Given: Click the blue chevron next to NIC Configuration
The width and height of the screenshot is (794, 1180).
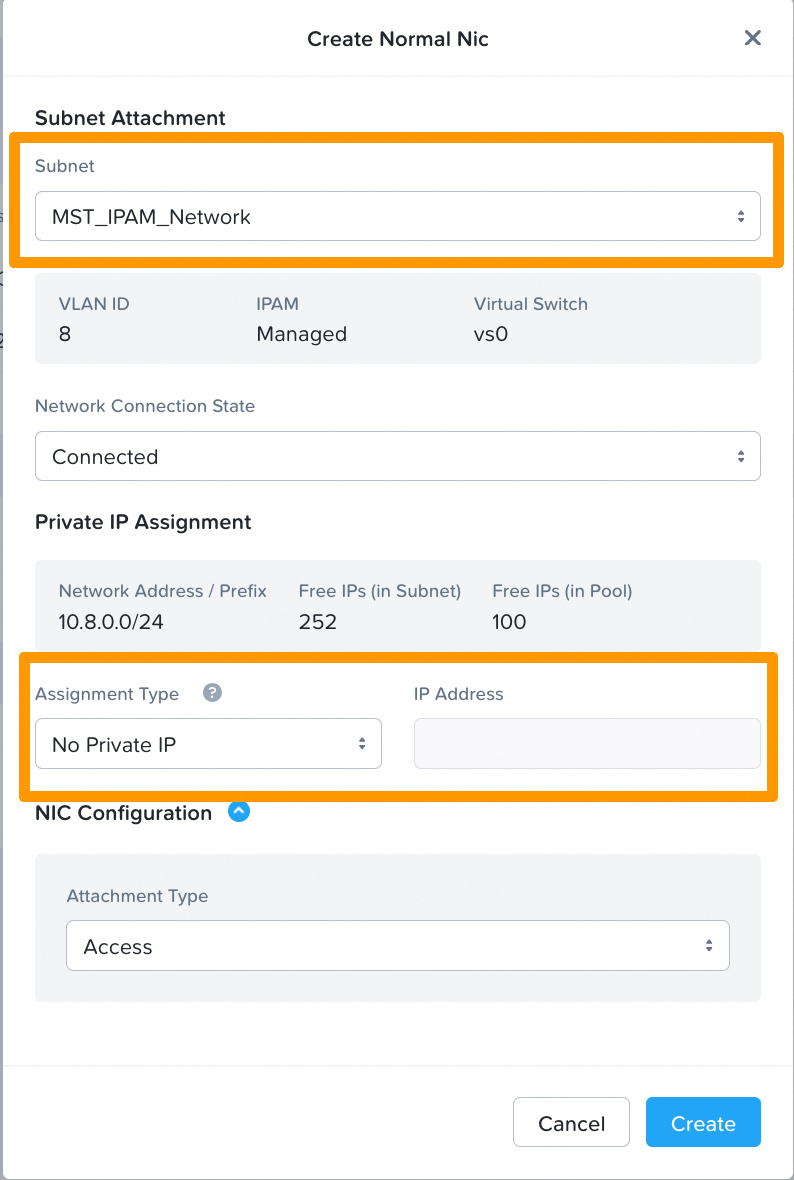Looking at the screenshot, I should click(239, 812).
